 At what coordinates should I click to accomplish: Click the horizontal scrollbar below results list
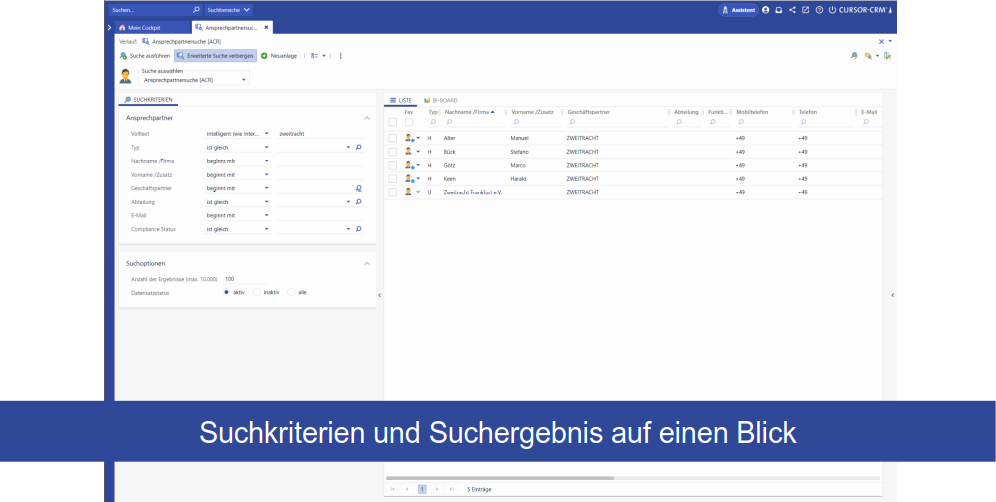(x=500, y=478)
